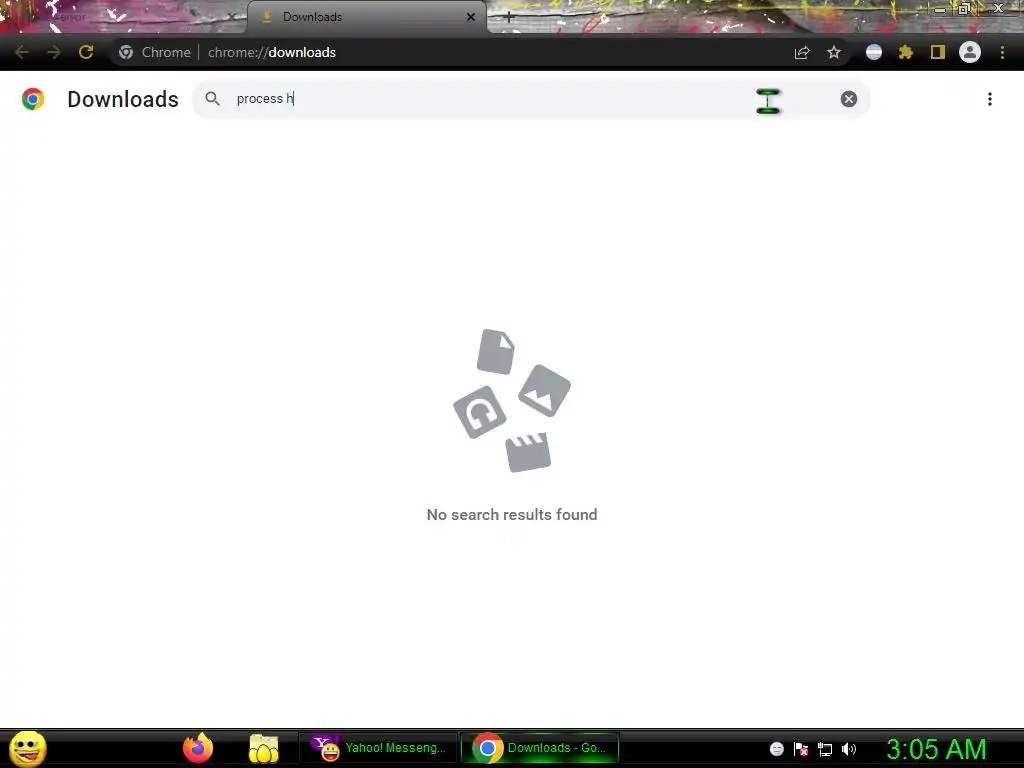The width and height of the screenshot is (1024, 768).
Task: Click the browser forward arrow
Action: point(54,52)
